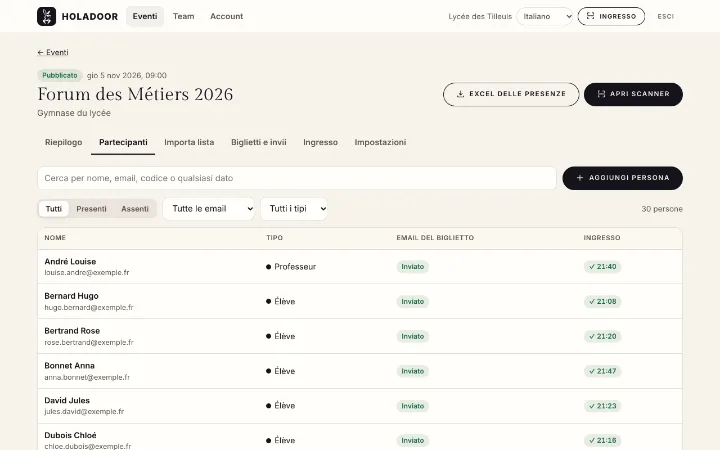Open the Tutte le email filter
720x450 pixels.
[208, 209]
